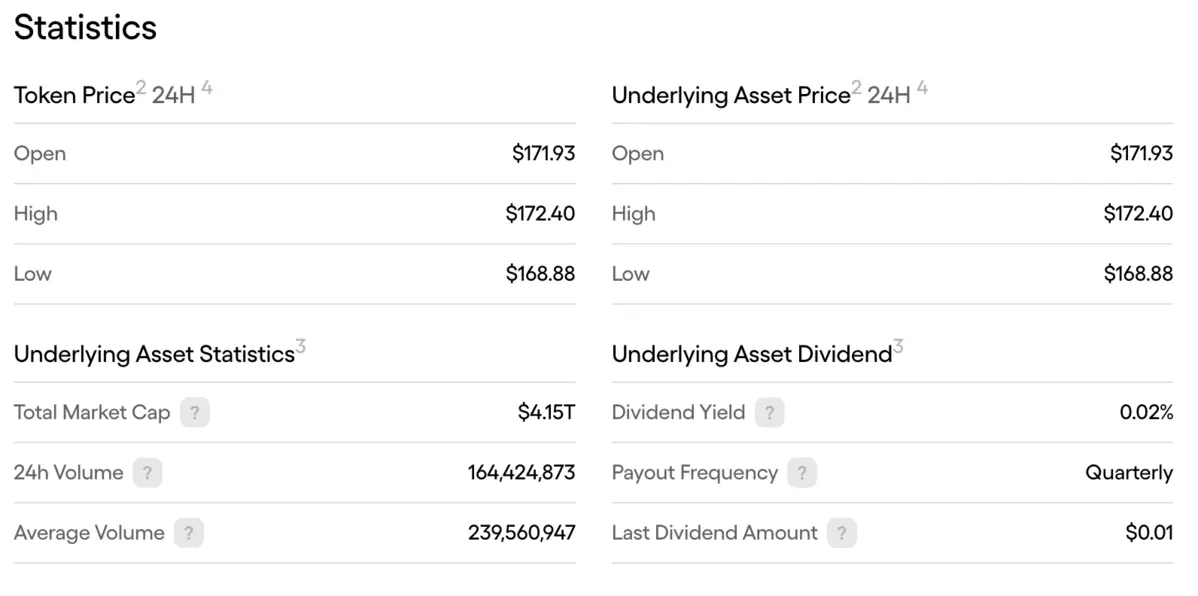Show the Dividend Yield info icon
Screen dimensions: 1198x596
pos(769,413)
